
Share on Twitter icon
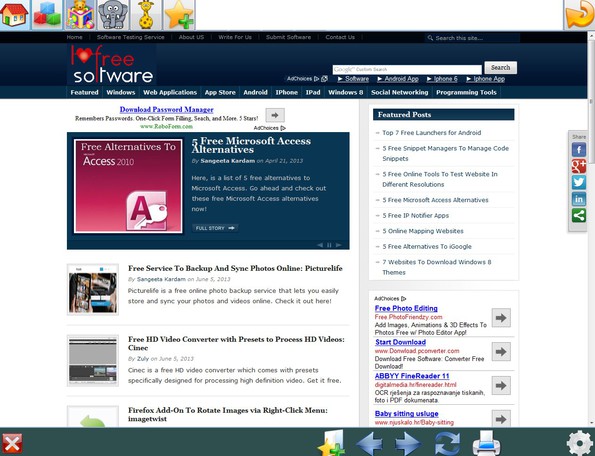coord(579,182)
